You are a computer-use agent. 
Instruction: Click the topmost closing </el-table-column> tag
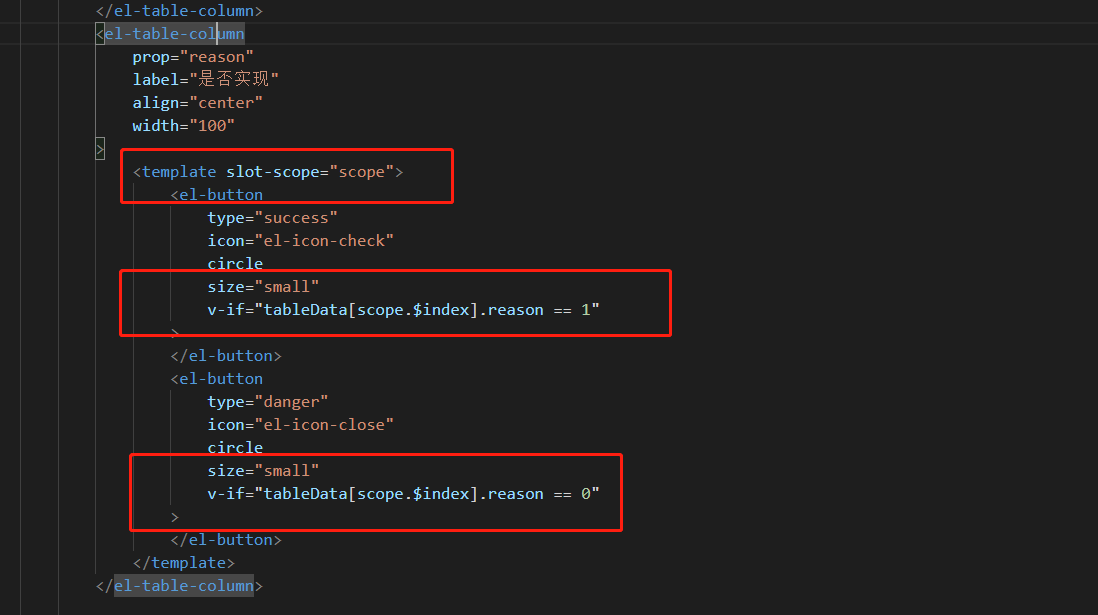click(179, 11)
